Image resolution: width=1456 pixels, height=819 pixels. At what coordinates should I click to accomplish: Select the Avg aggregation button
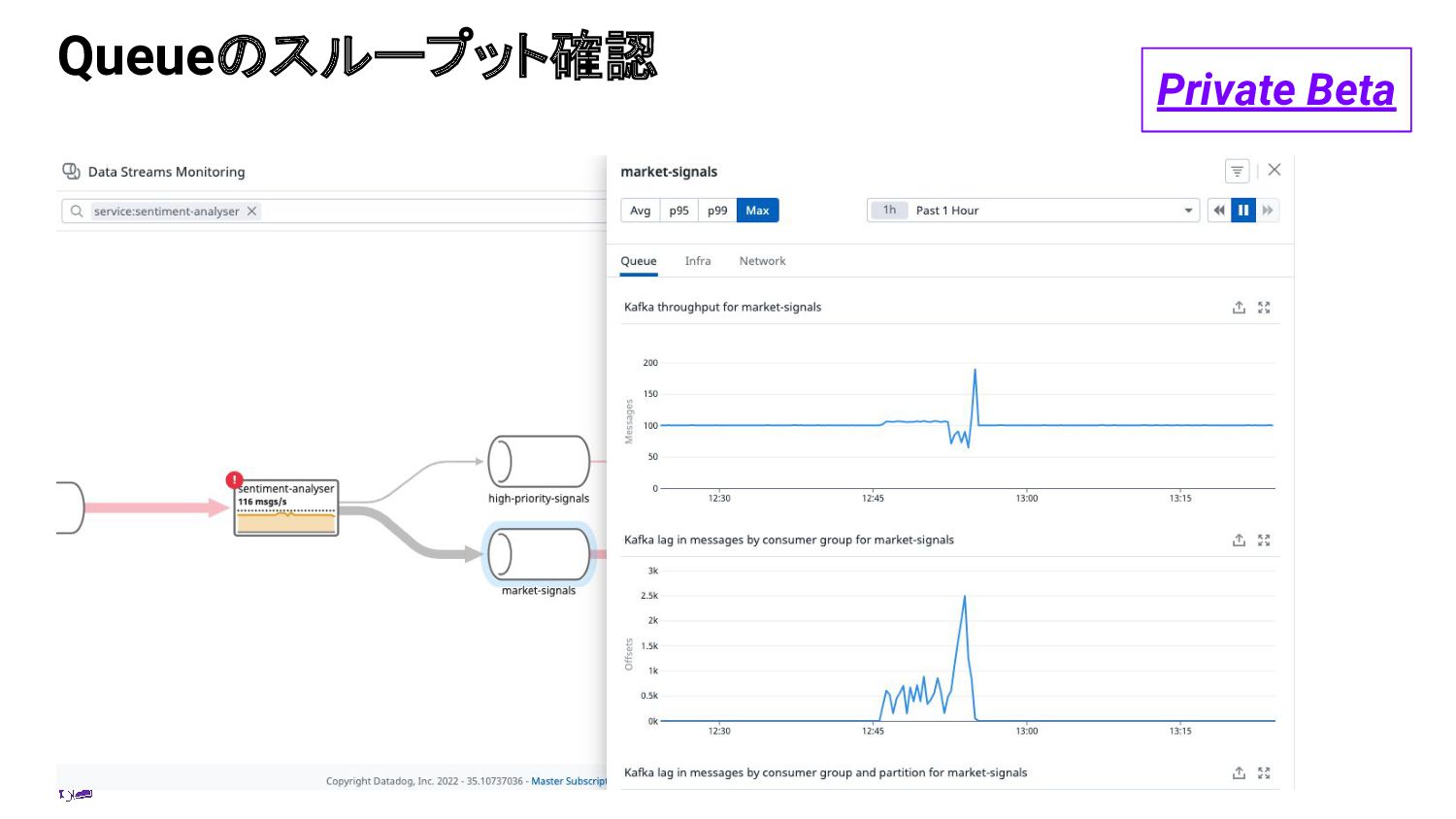[641, 211]
